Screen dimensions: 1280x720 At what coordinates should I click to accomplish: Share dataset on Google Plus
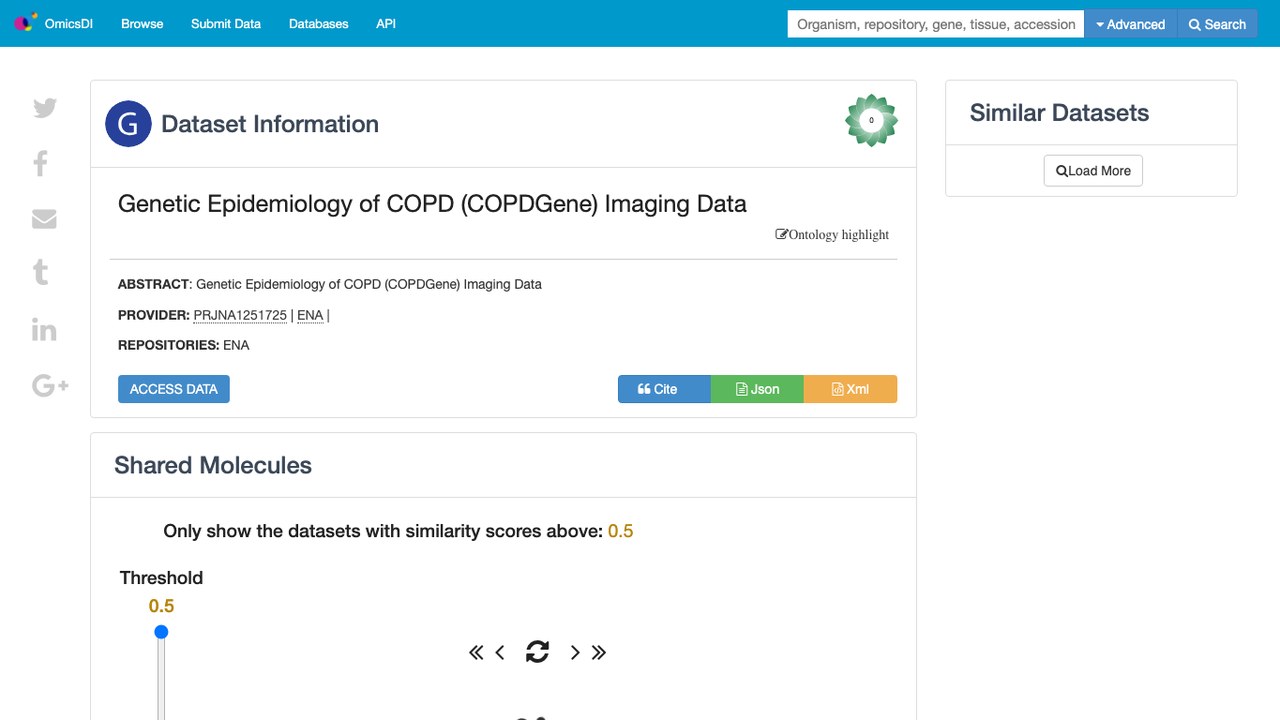coord(50,385)
